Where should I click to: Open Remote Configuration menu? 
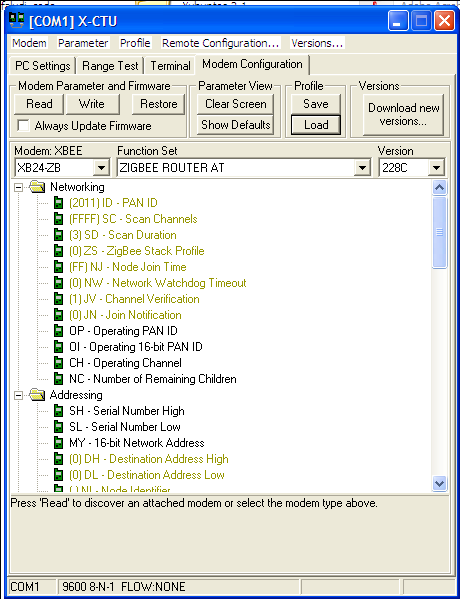point(221,43)
